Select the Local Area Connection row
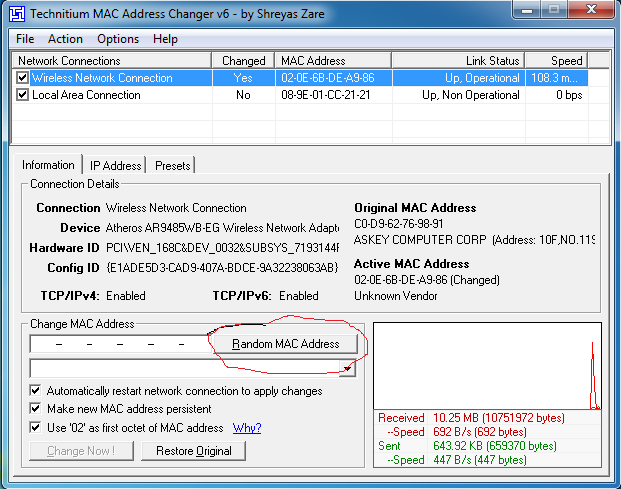The width and height of the screenshot is (621, 489). tap(300, 95)
